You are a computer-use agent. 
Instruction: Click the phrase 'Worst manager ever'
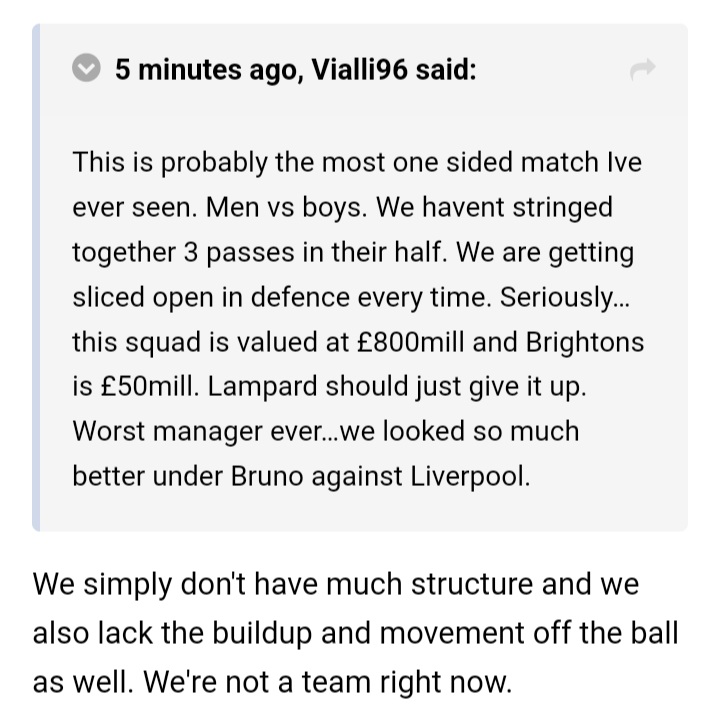point(198,431)
